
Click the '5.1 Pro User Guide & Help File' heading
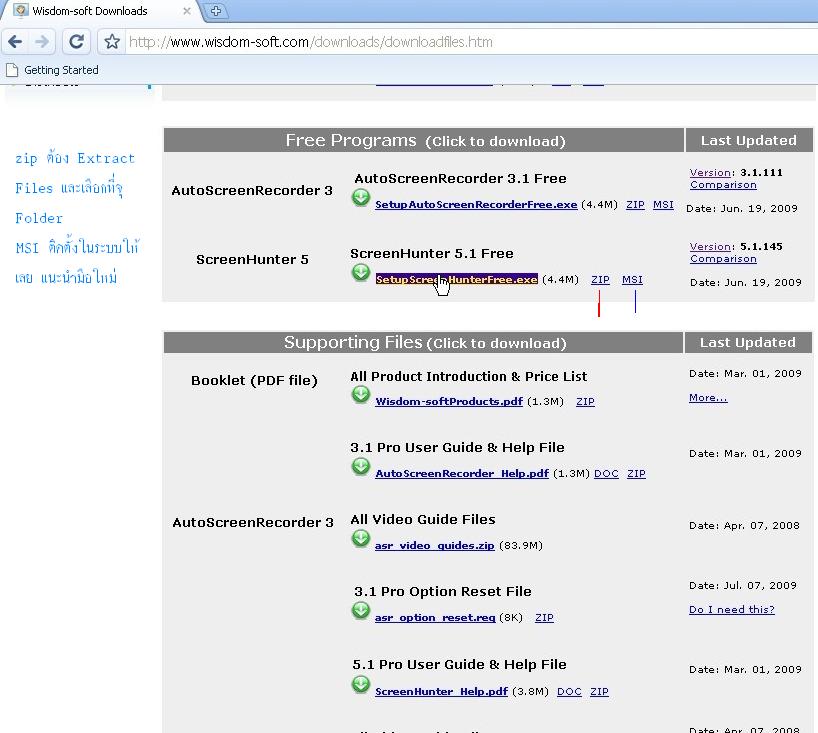[459, 664]
